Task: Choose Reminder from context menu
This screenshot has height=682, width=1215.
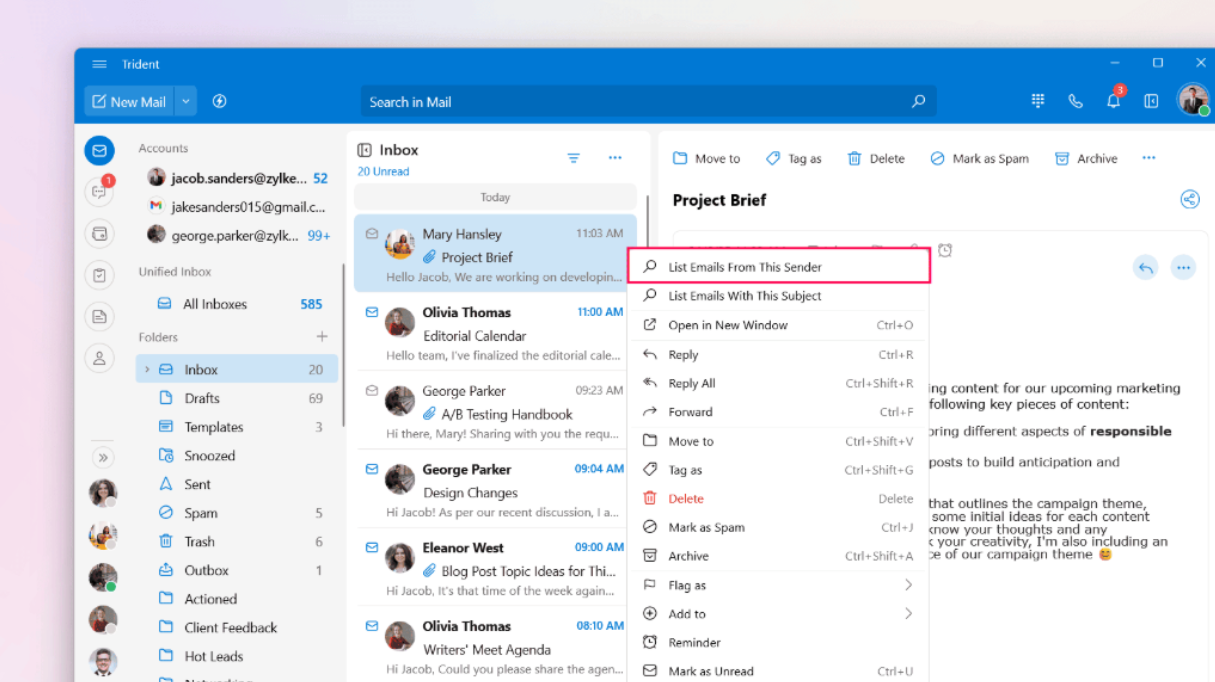Action: (778, 643)
